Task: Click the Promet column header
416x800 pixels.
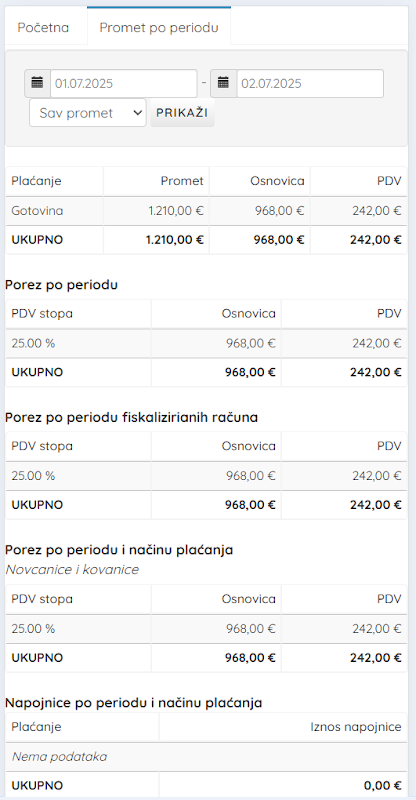Action: [182, 181]
